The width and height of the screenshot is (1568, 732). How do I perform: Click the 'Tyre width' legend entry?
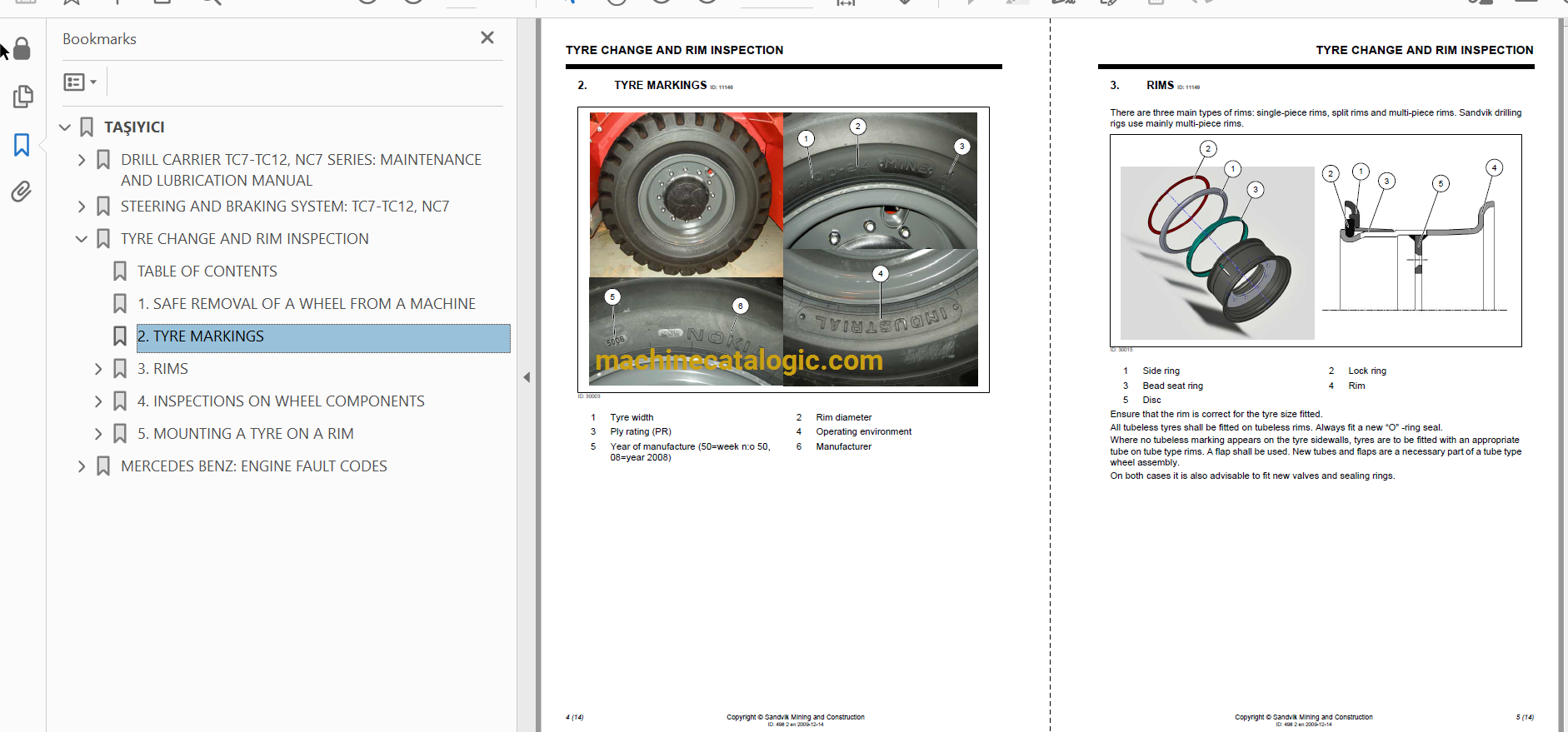[632, 417]
